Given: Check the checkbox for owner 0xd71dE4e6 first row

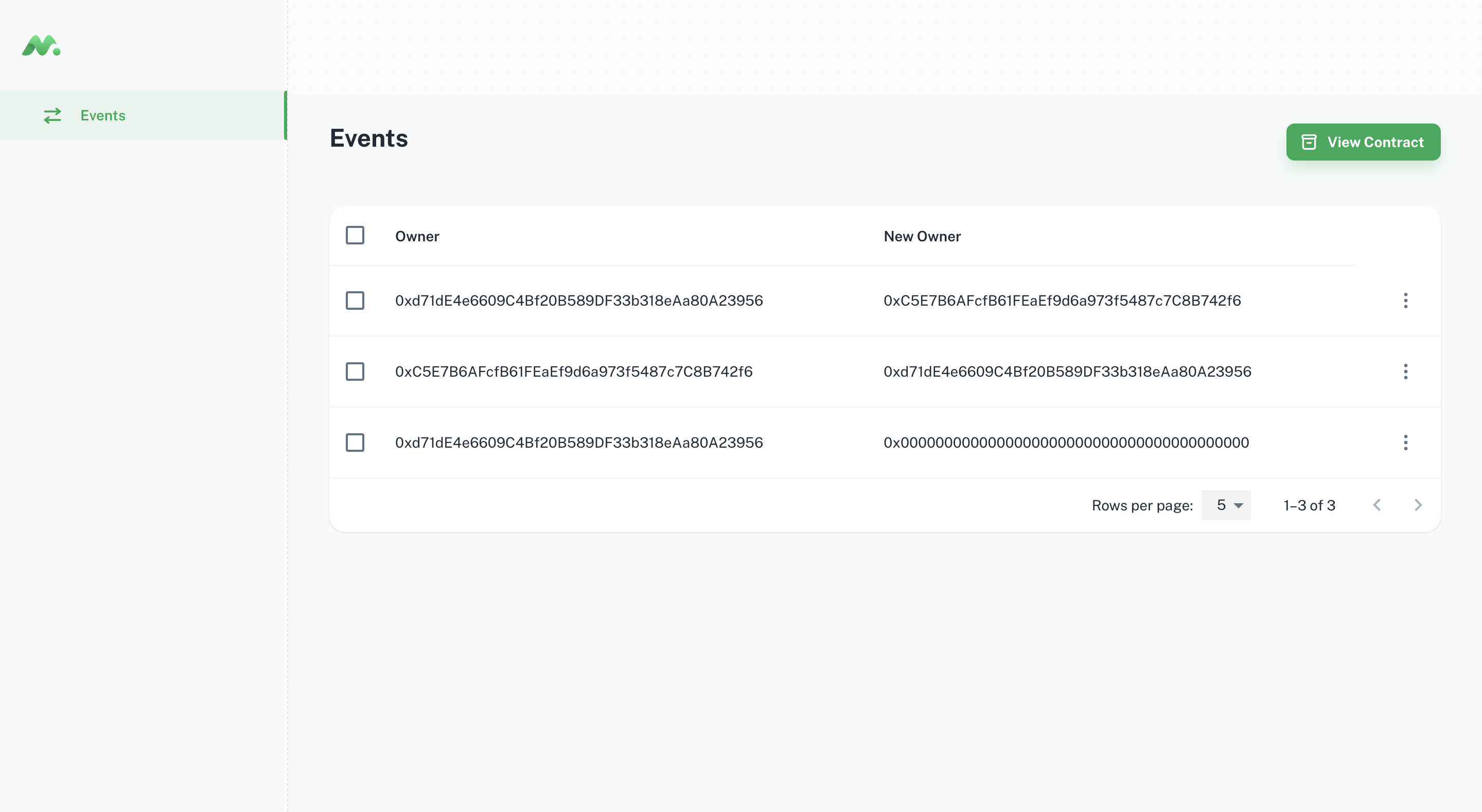Looking at the screenshot, I should click(355, 301).
